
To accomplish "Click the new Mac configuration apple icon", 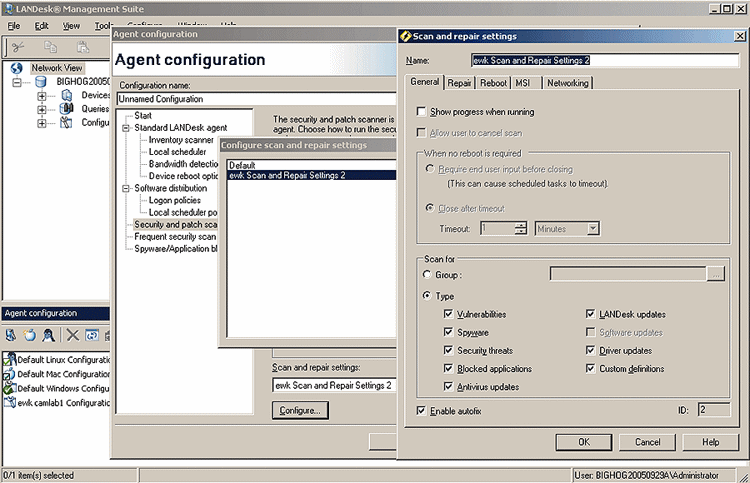I will coord(30,335).
